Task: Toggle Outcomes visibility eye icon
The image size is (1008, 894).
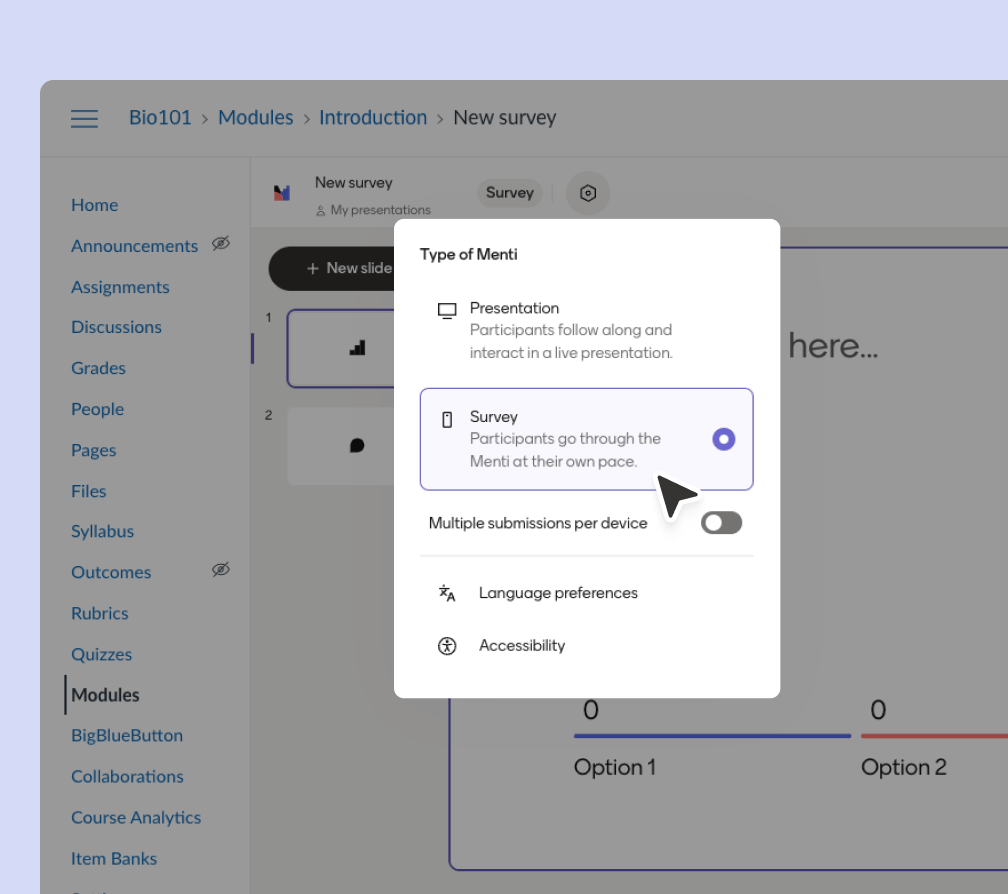Action: coord(221,570)
